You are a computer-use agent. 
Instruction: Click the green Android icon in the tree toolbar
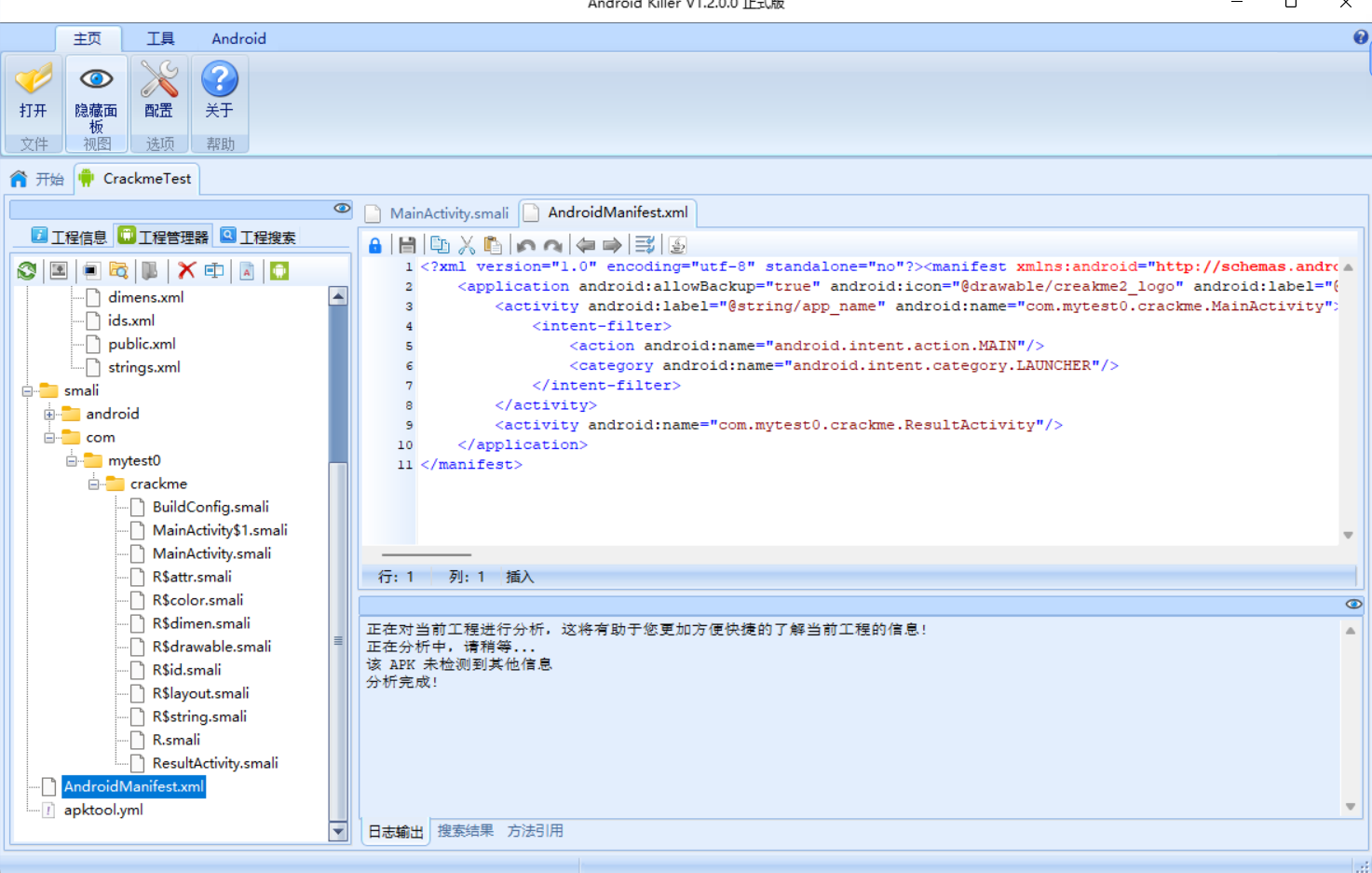[279, 270]
